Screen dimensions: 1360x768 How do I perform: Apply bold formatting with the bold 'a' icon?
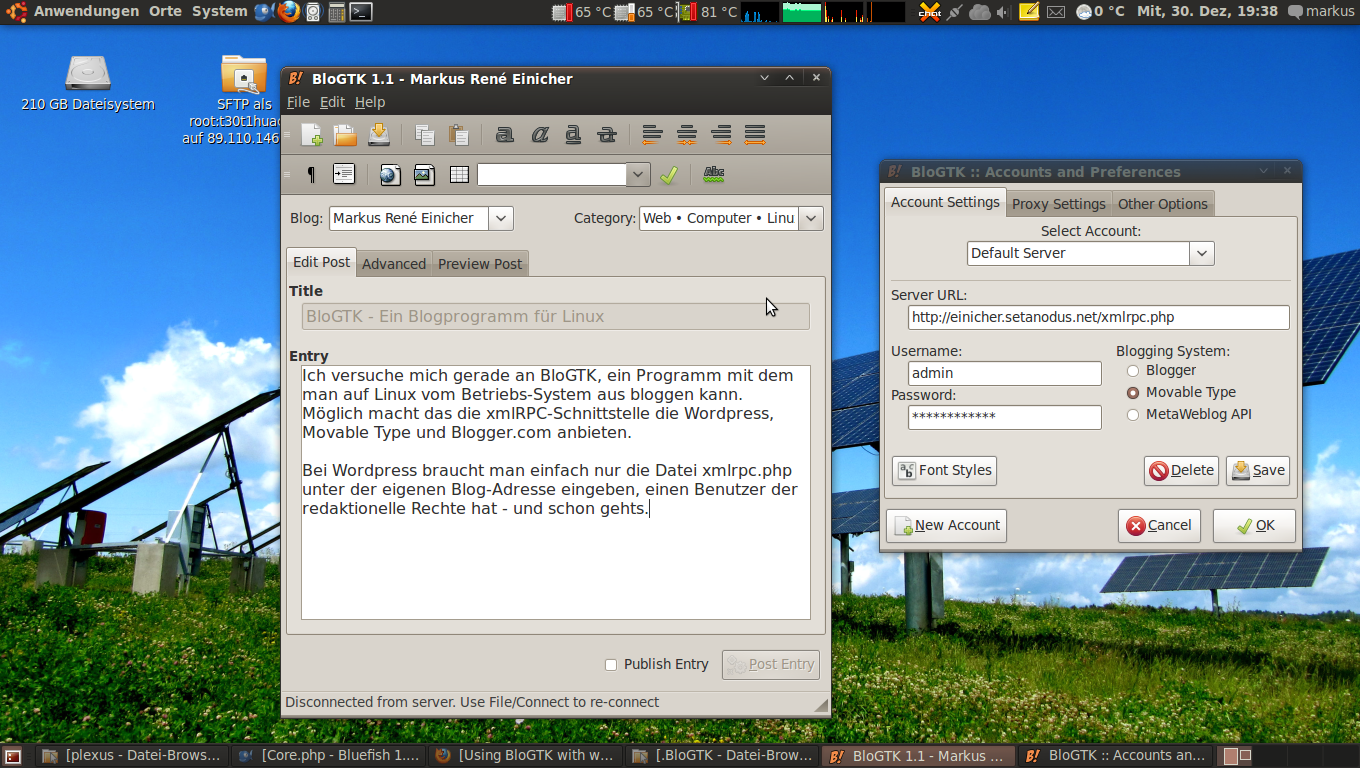[x=505, y=135]
